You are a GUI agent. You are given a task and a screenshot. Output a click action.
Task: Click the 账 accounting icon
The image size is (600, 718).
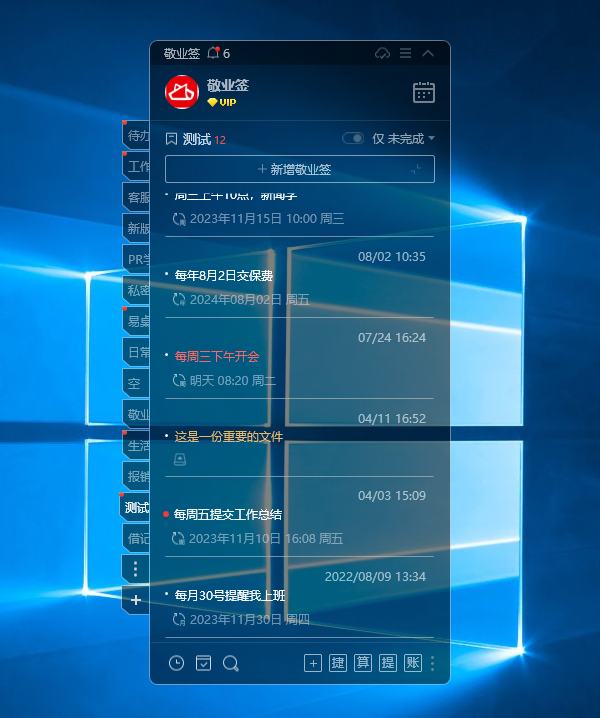tap(413, 663)
